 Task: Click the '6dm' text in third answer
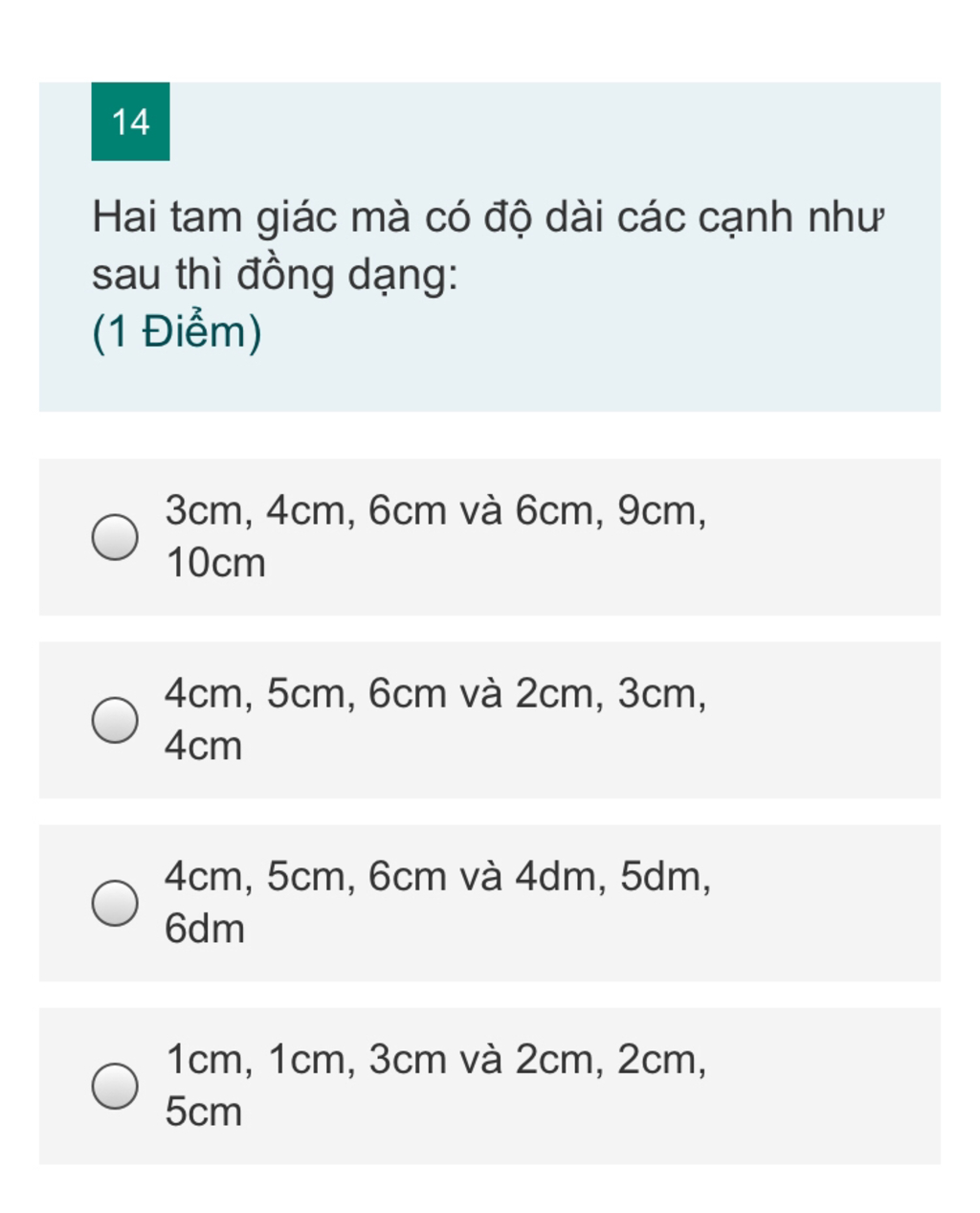[205, 929]
